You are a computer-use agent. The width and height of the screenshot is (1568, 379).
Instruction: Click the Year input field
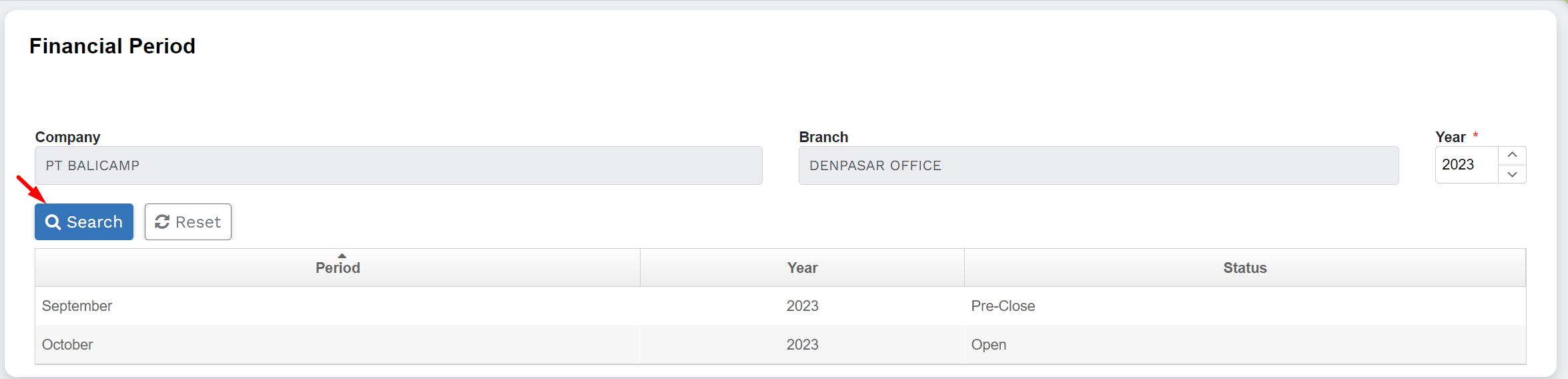point(1467,165)
